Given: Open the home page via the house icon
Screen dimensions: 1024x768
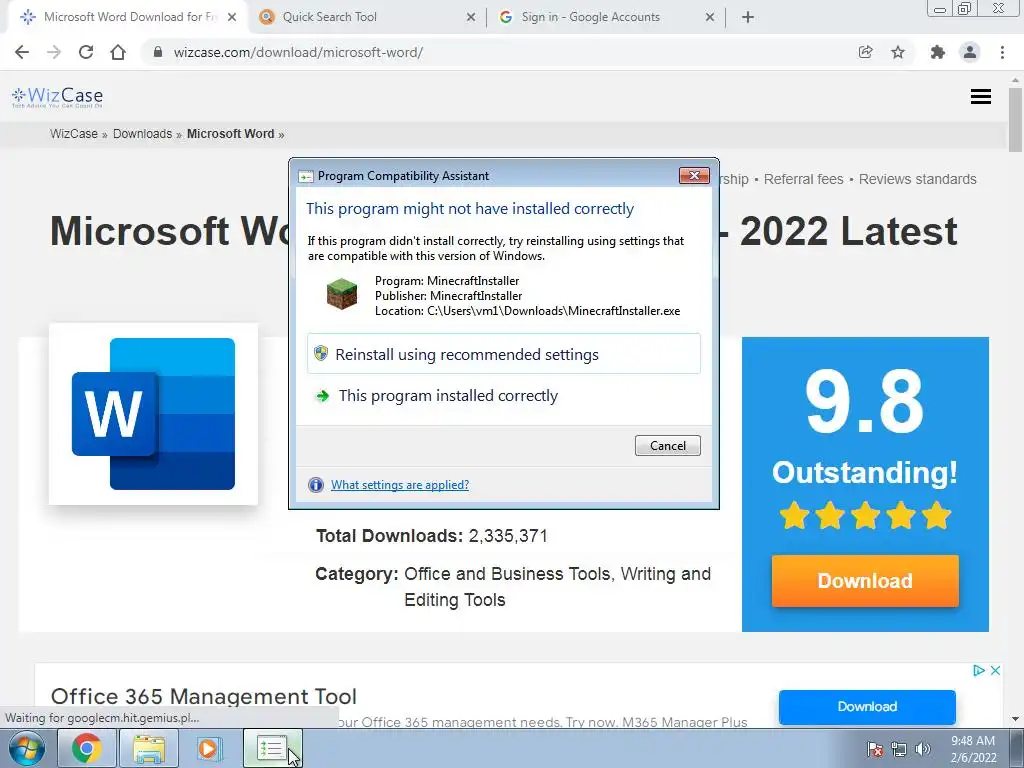Looking at the screenshot, I should (118, 52).
